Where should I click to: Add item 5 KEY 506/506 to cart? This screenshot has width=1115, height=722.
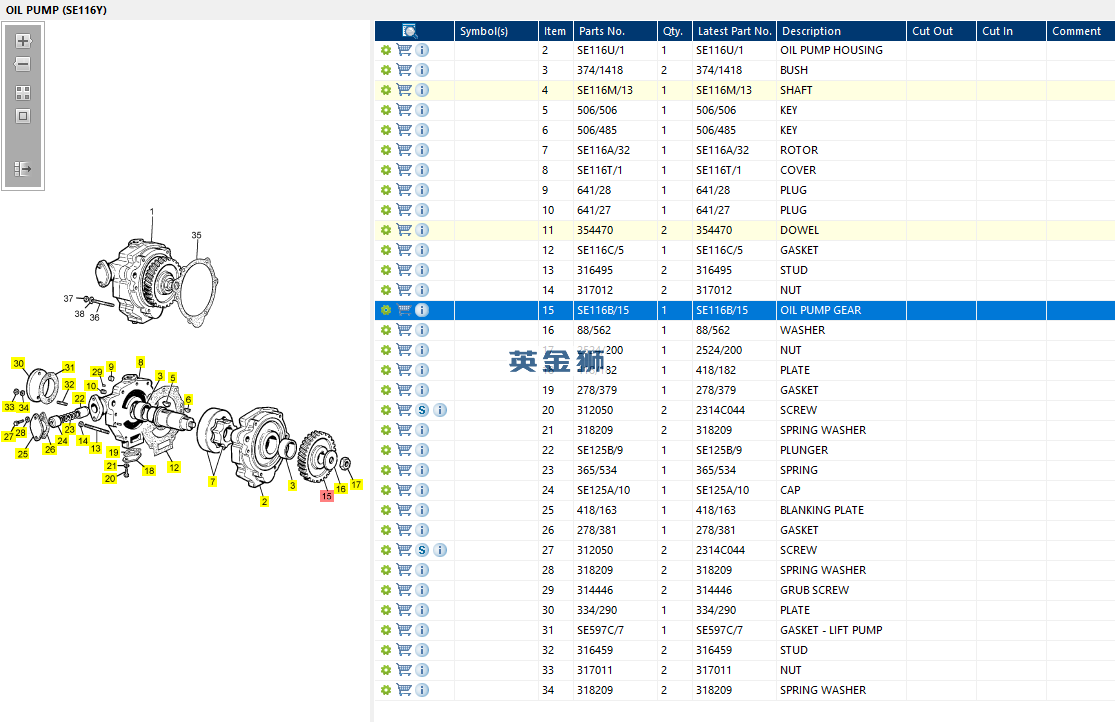(x=404, y=110)
